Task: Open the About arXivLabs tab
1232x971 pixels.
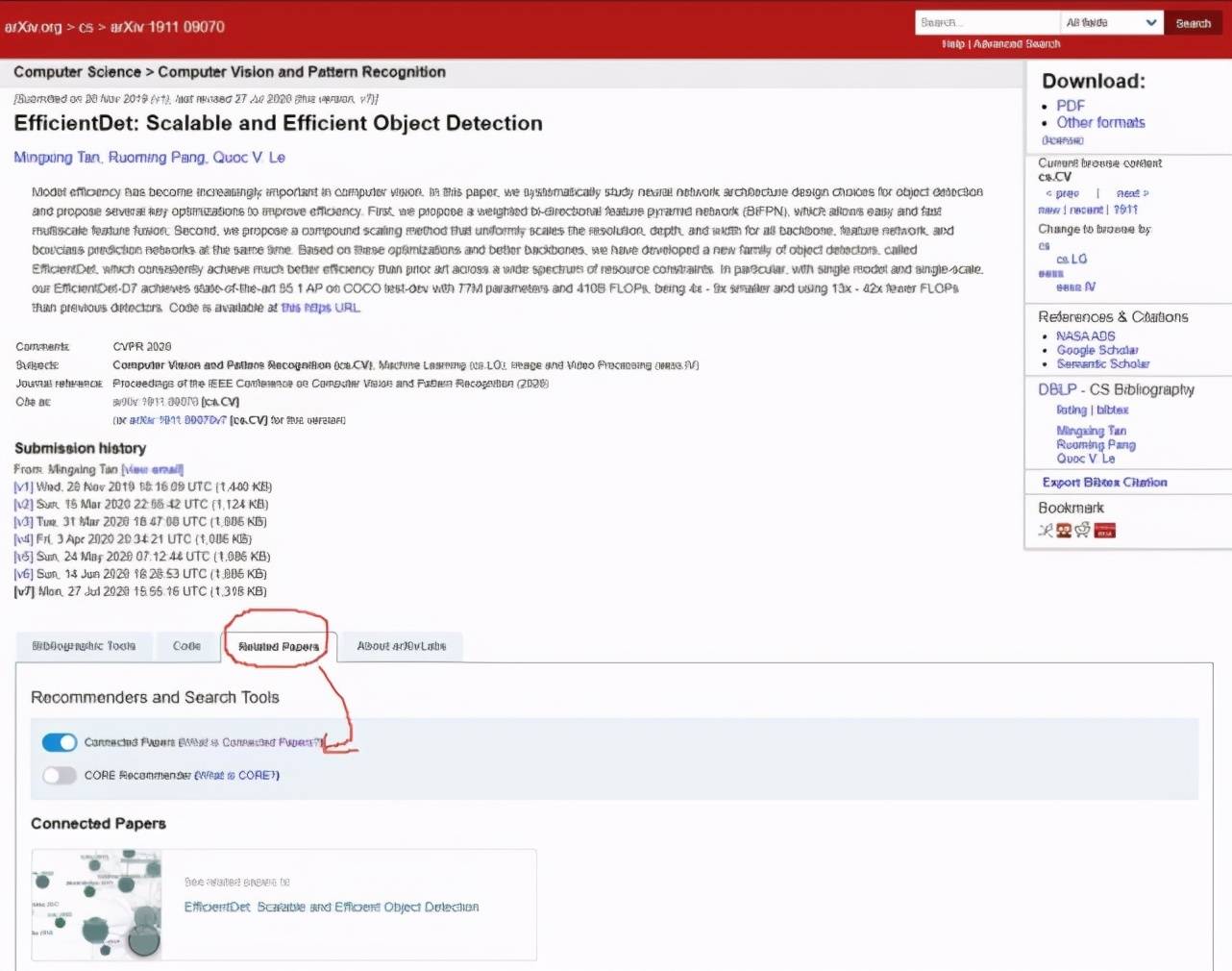Action: point(402,646)
